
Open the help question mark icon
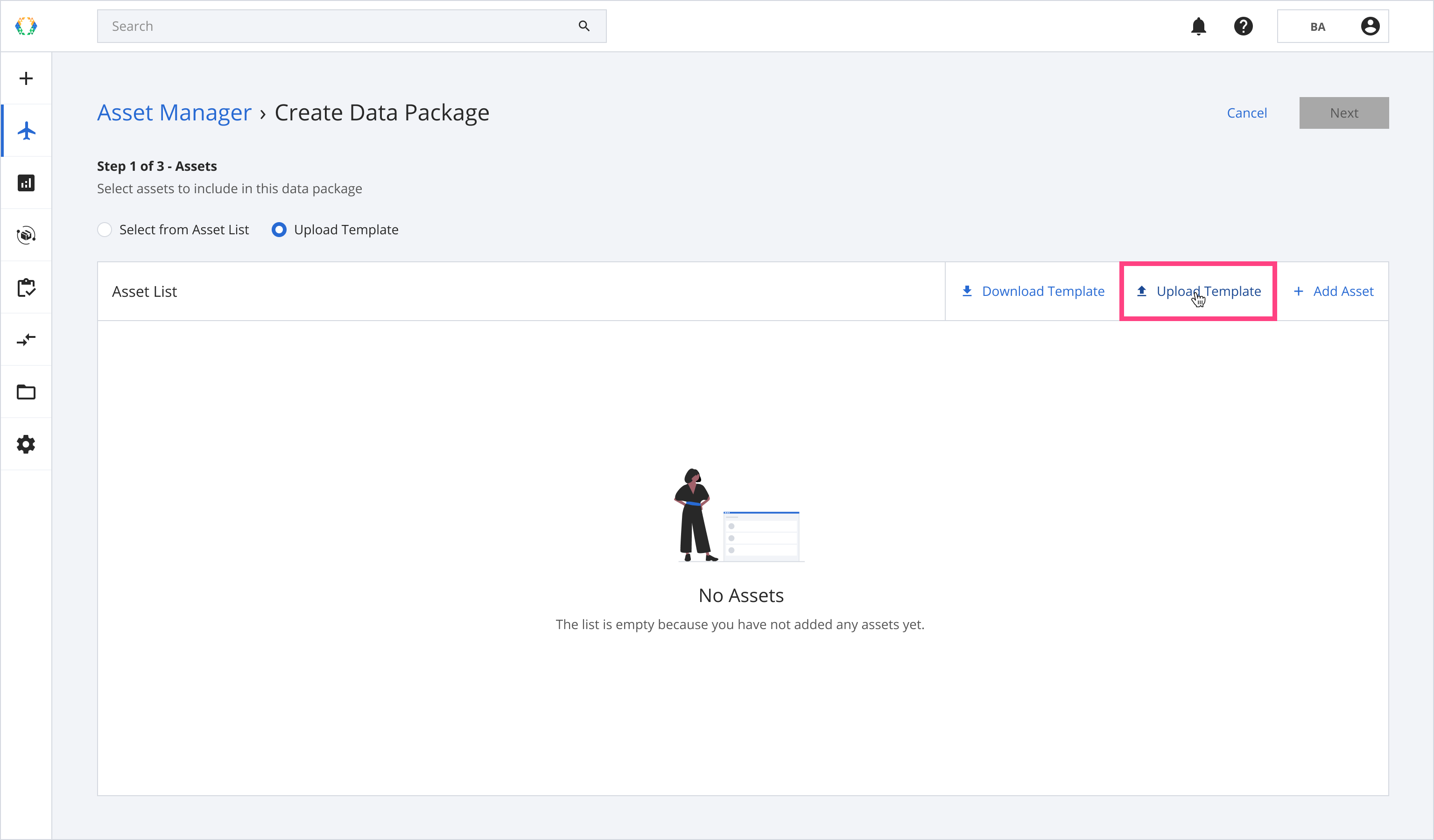[1244, 26]
